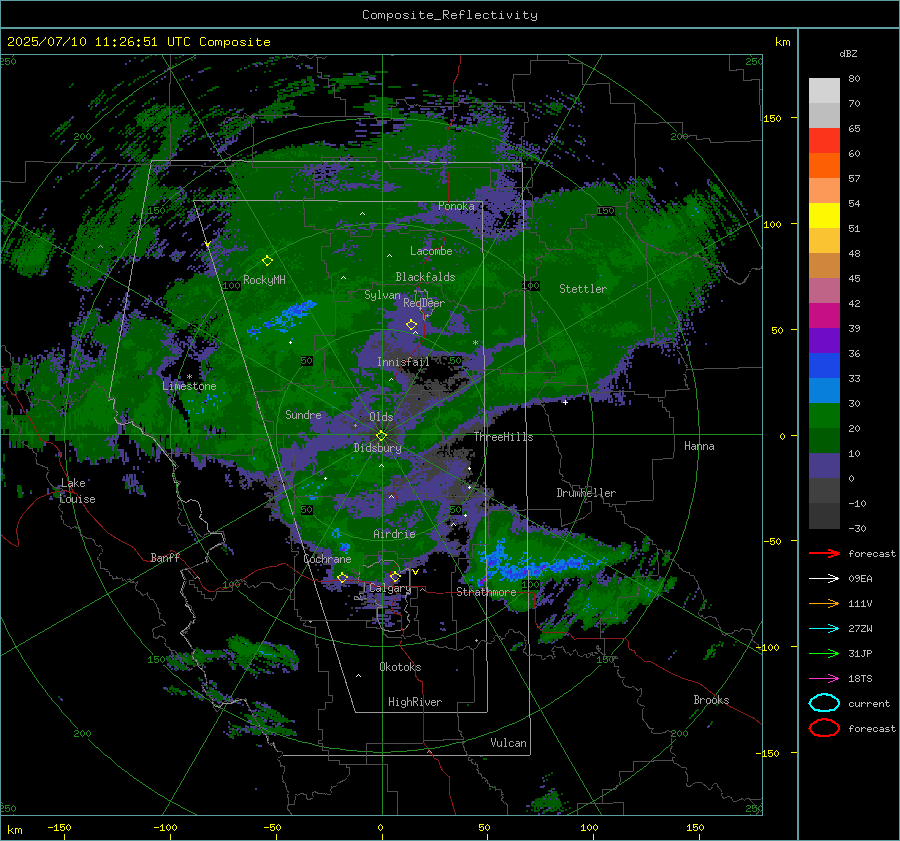Click the dBZ legend heading
The height and width of the screenshot is (841, 900).
(x=848, y=54)
